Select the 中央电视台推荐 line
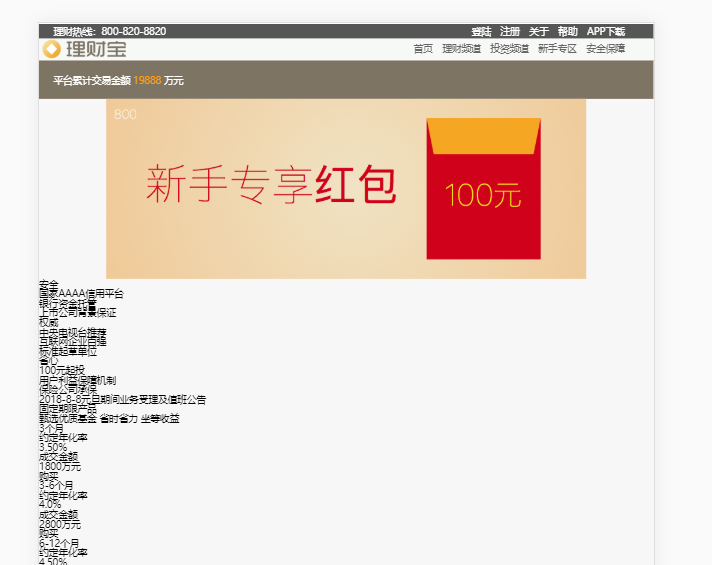This screenshot has height=565, width=712. click(x=73, y=332)
